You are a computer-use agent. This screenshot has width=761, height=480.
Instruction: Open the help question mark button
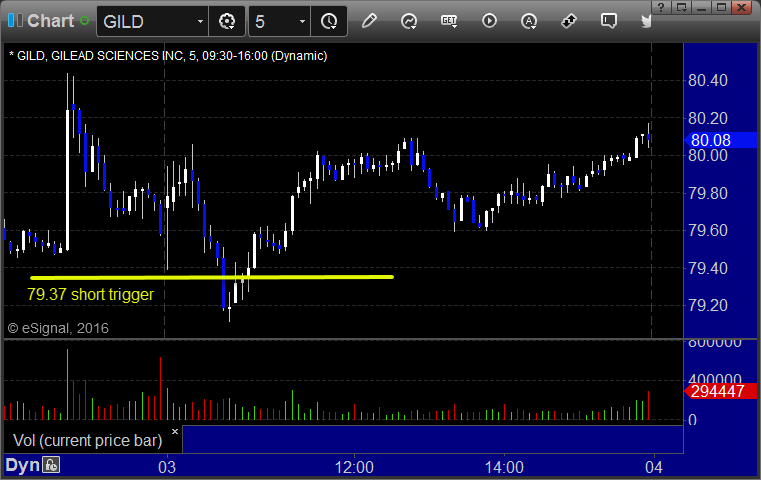coord(661,7)
